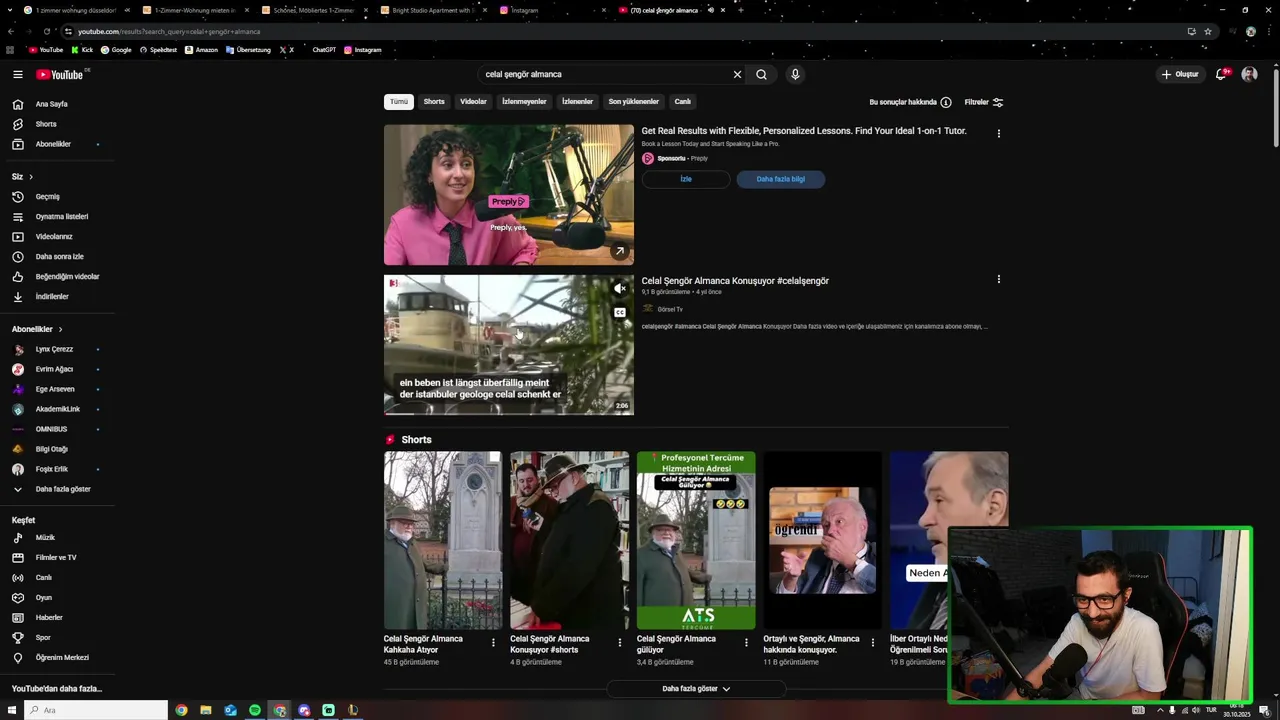Bookmark this page with the star icon
The height and width of the screenshot is (720, 1280).
click(x=1208, y=31)
